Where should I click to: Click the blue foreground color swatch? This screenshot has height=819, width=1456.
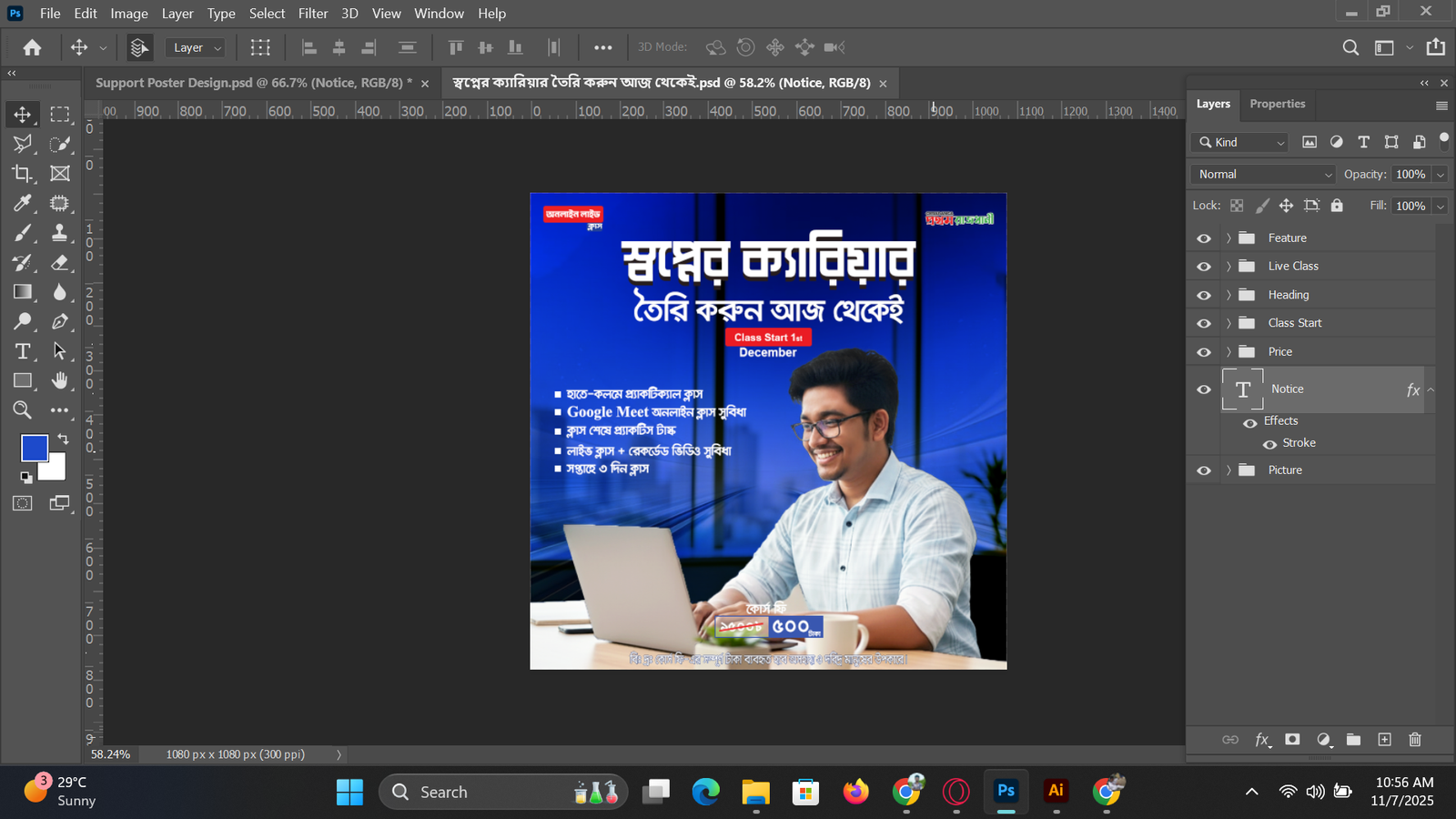(35, 448)
